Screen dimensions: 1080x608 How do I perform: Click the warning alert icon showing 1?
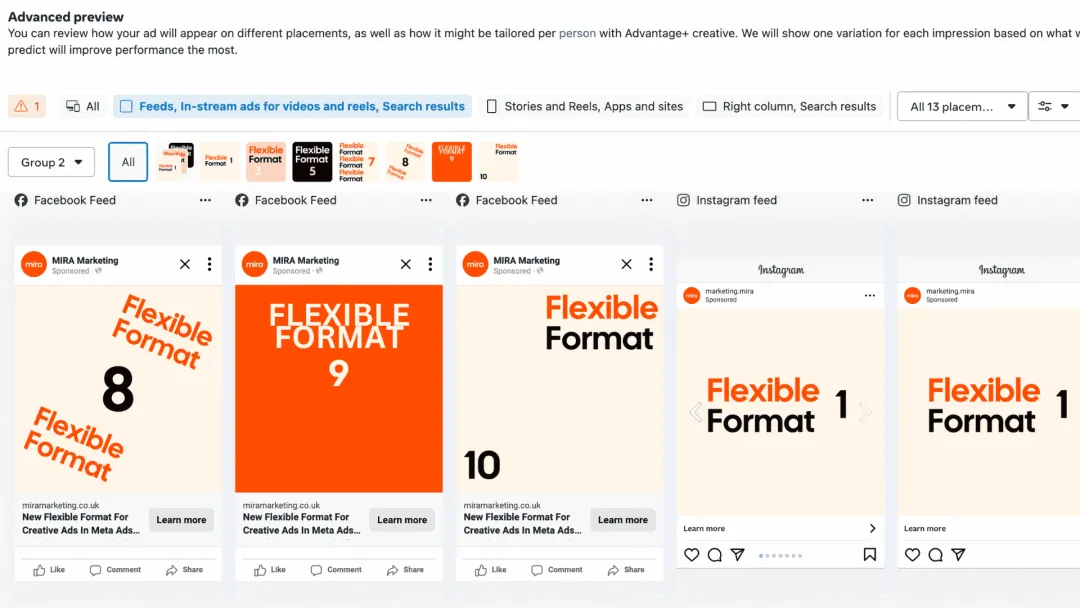coord(27,106)
